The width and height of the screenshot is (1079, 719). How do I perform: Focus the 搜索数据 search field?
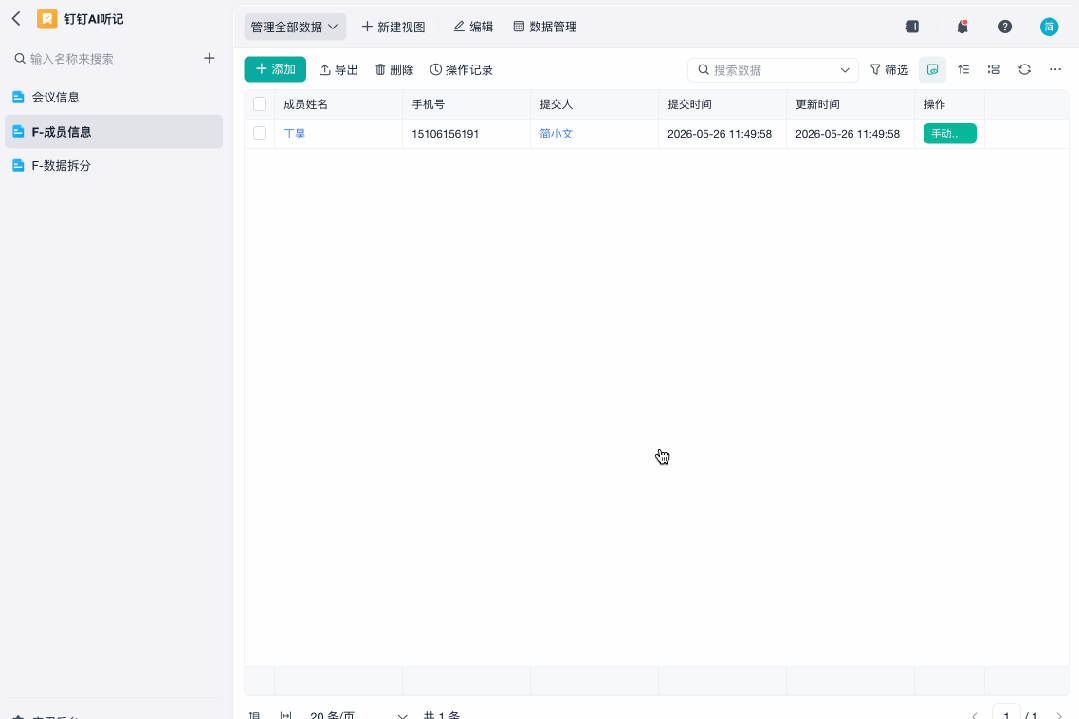click(772, 70)
